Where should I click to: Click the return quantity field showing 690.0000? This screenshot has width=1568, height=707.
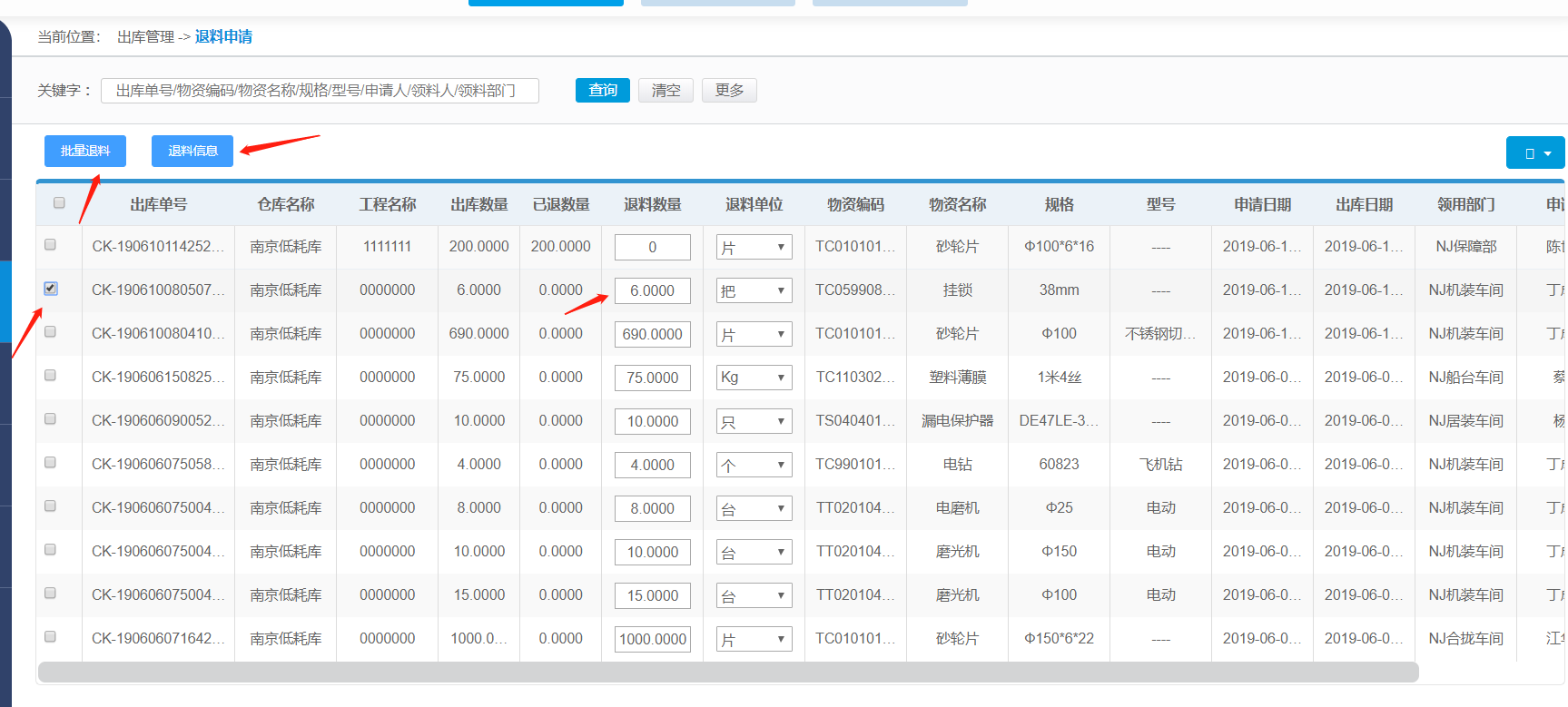pos(652,334)
